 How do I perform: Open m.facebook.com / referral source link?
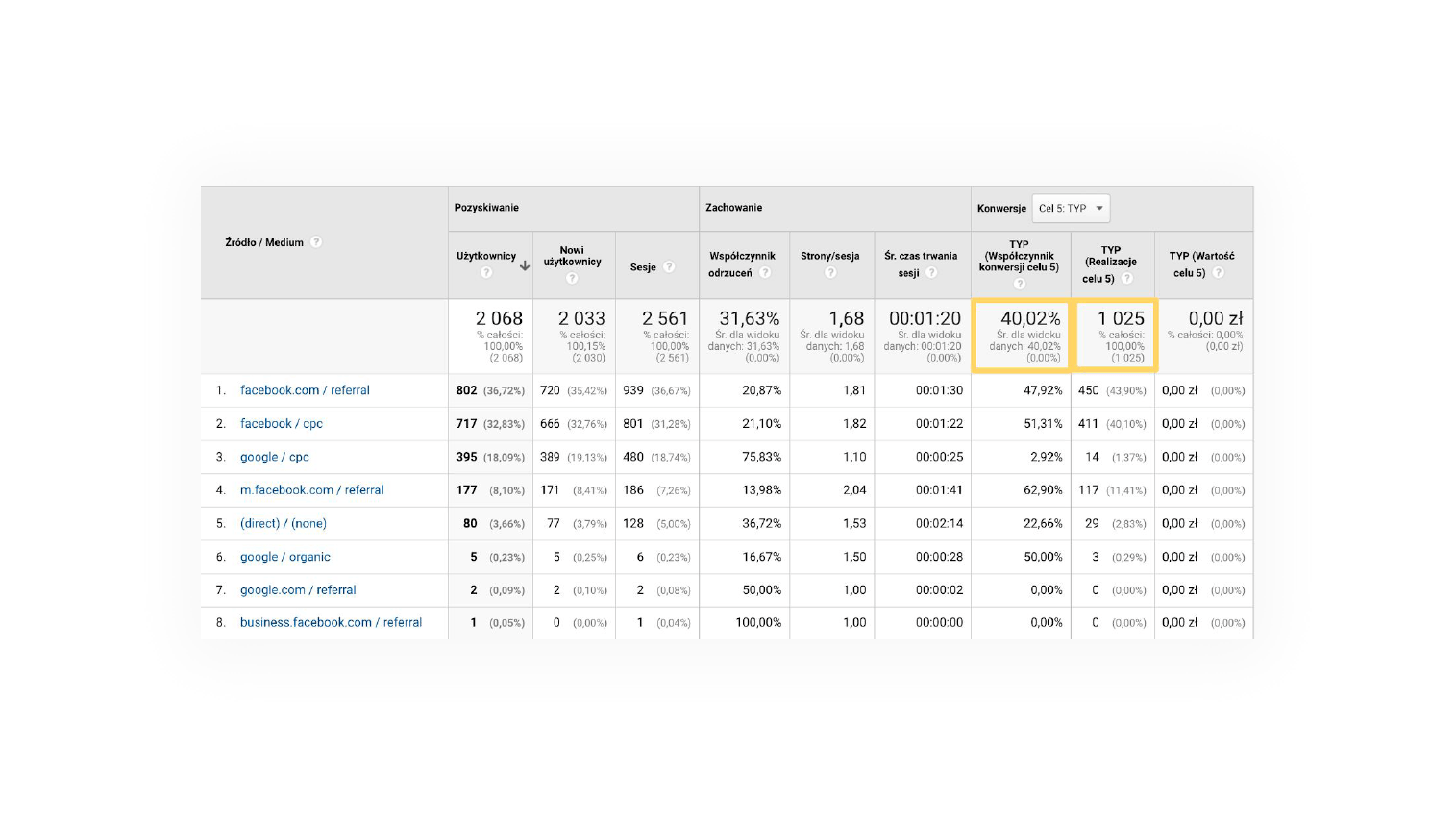311,490
